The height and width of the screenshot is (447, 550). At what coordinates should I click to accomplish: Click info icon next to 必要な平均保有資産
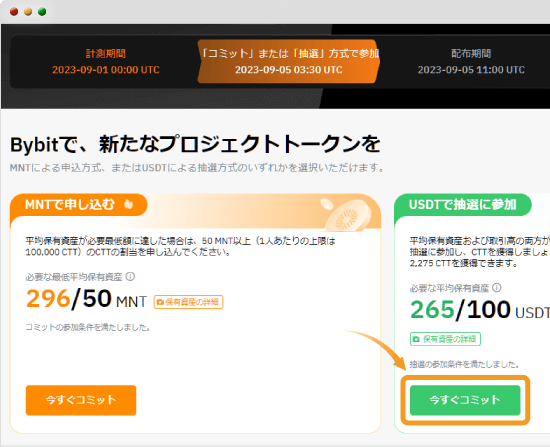pos(497,288)
